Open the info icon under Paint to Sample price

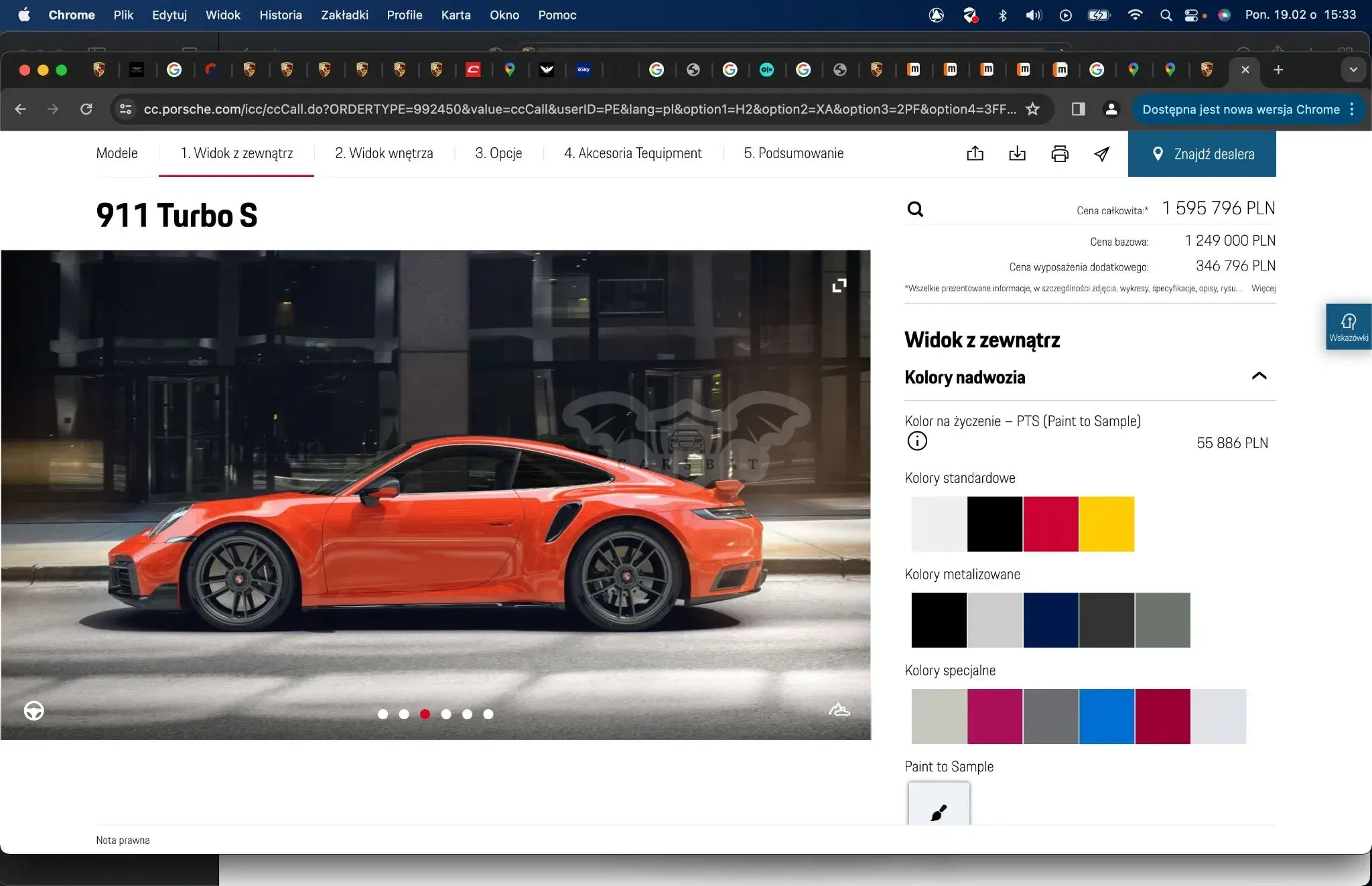point(917,441)
